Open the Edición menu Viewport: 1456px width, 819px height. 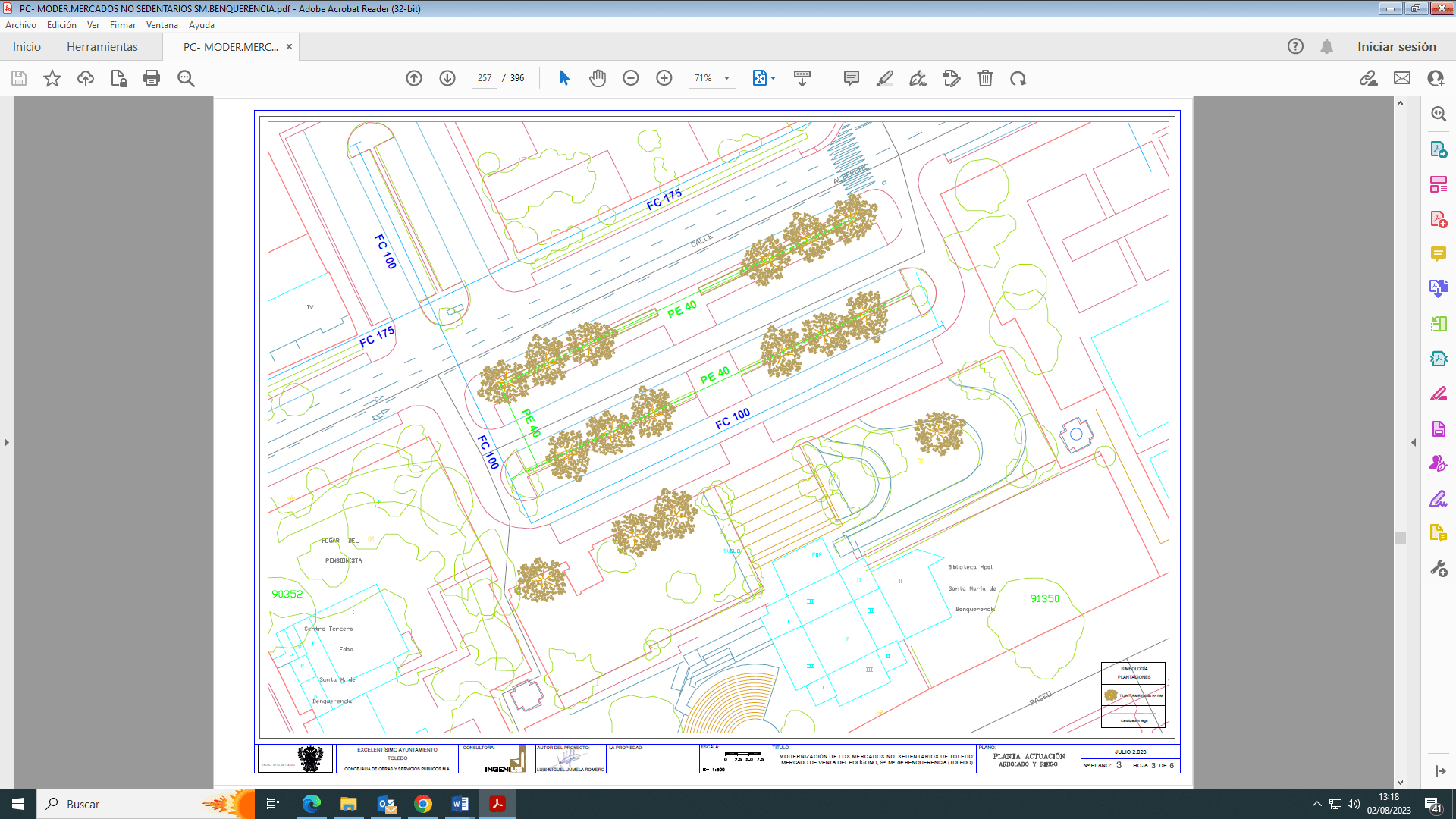pyautogui.click(x=61, y=25)
